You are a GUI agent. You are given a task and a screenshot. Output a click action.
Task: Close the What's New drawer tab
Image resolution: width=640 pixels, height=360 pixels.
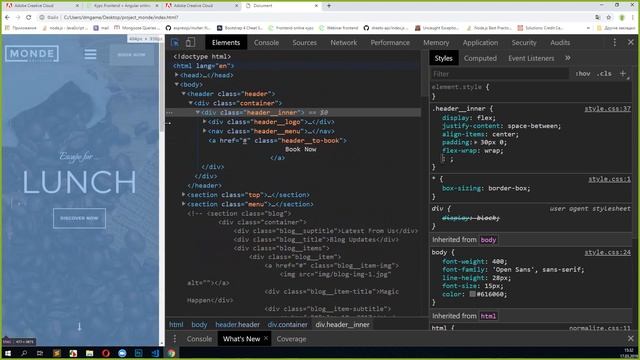click(x=266, y=338)
